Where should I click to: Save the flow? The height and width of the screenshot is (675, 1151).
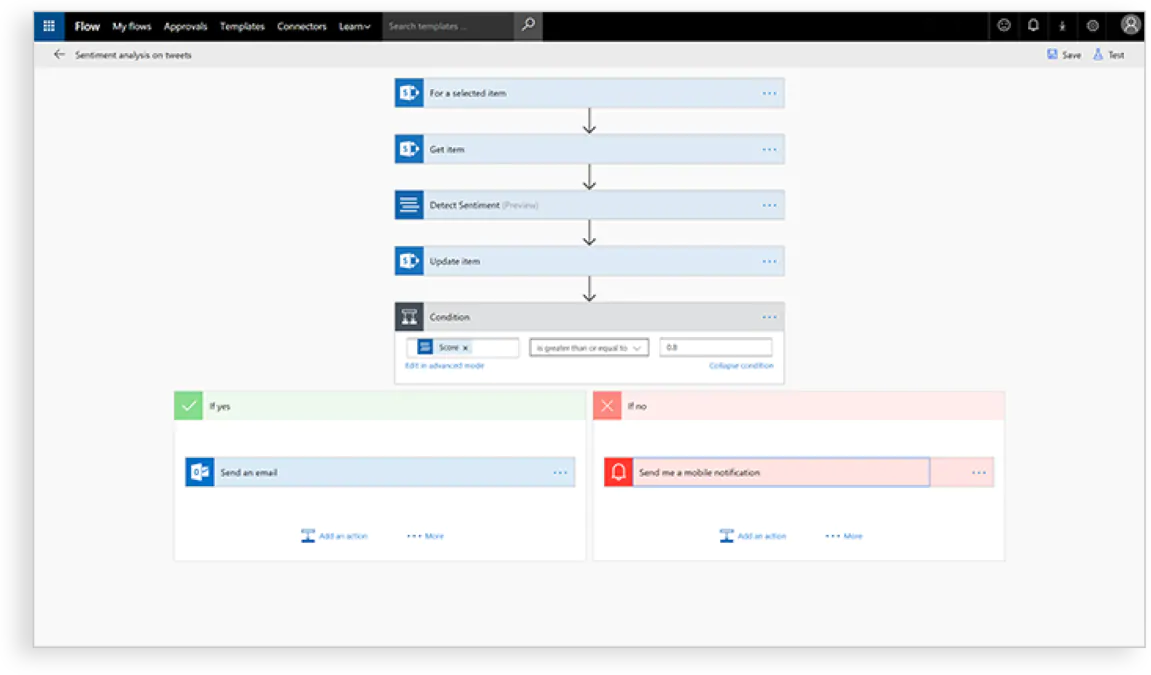[x=1064, y=55]
